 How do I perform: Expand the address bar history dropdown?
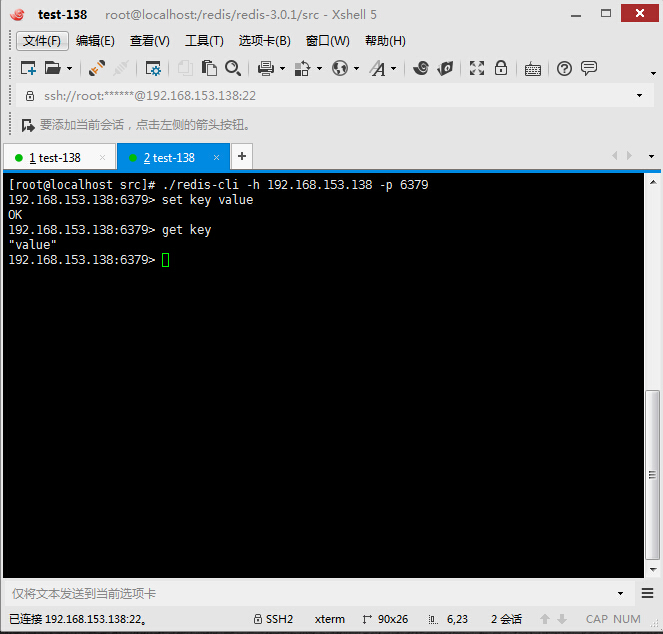(x=639, y=96)
